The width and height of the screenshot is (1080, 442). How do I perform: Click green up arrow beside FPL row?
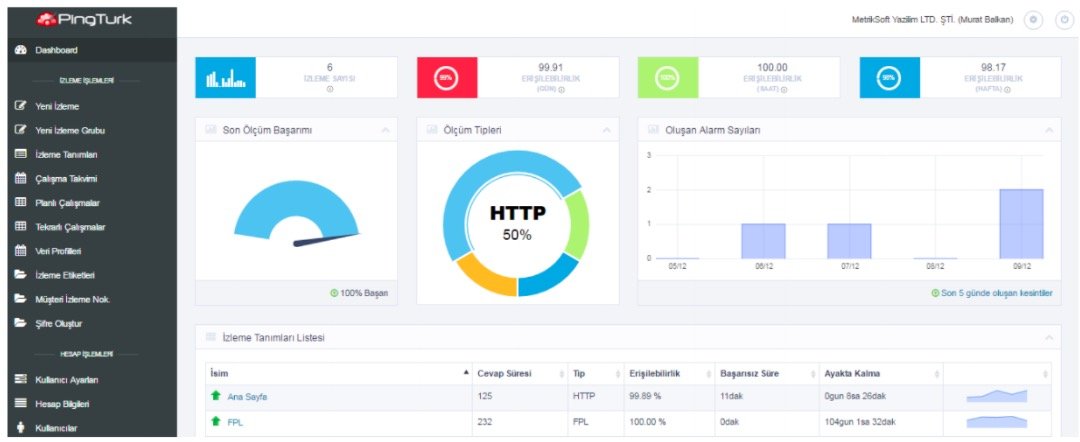(x=216, y=422)
